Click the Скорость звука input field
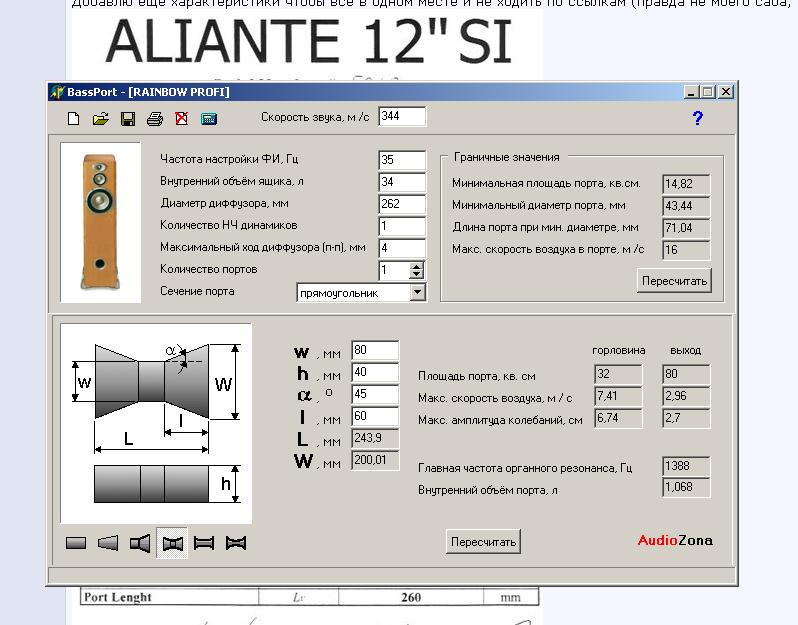This screenshot has width=798, height=625. pos(401,117)
